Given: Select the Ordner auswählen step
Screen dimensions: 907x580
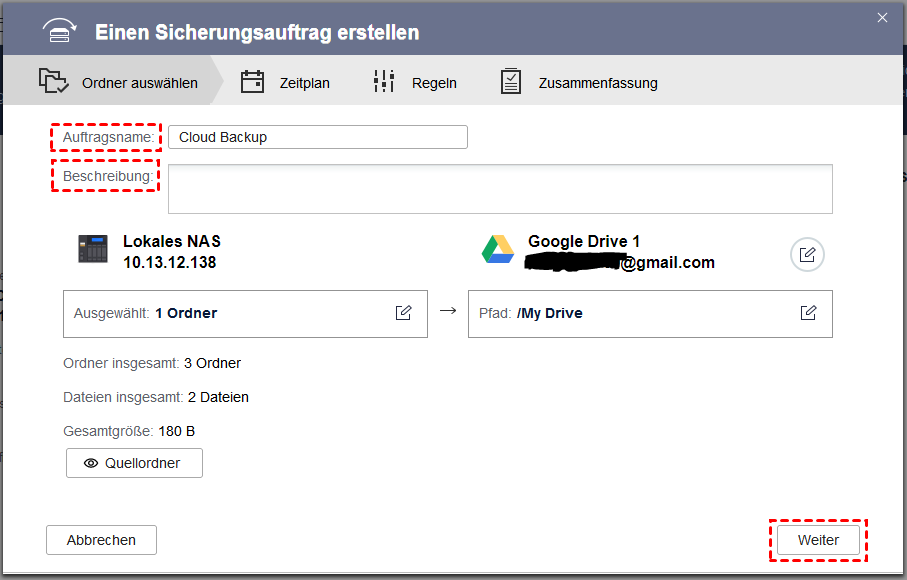Looking at the screenshot, I should [139, 83].
